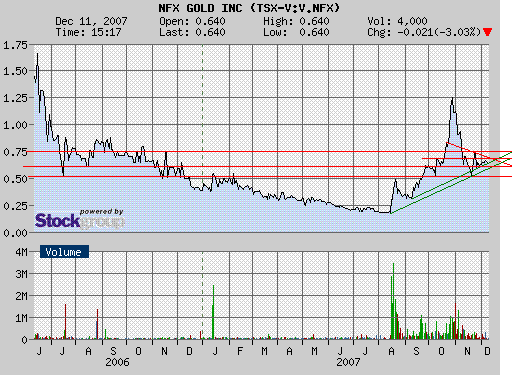This screenshot has height=384, width=512.
Task: Click the Open: 0.640 value
Action: (192, 21)
